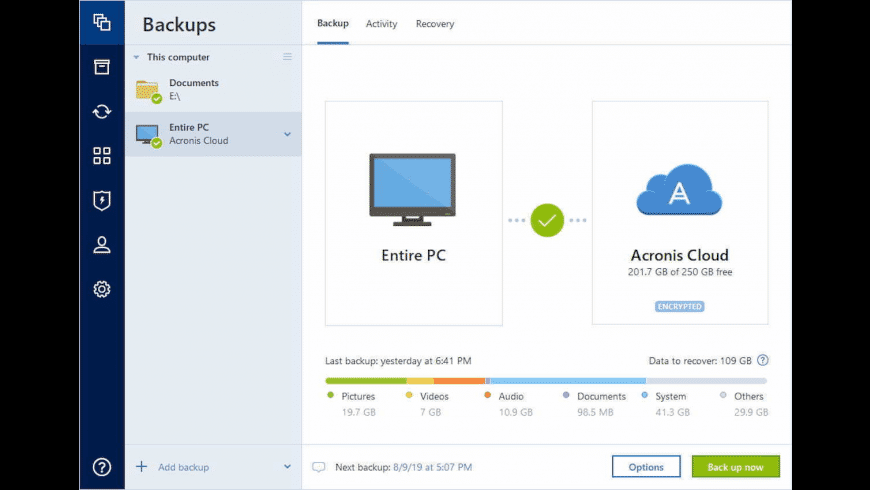Open the Tools grid icon
870x490 pixels.
point(102,156)
